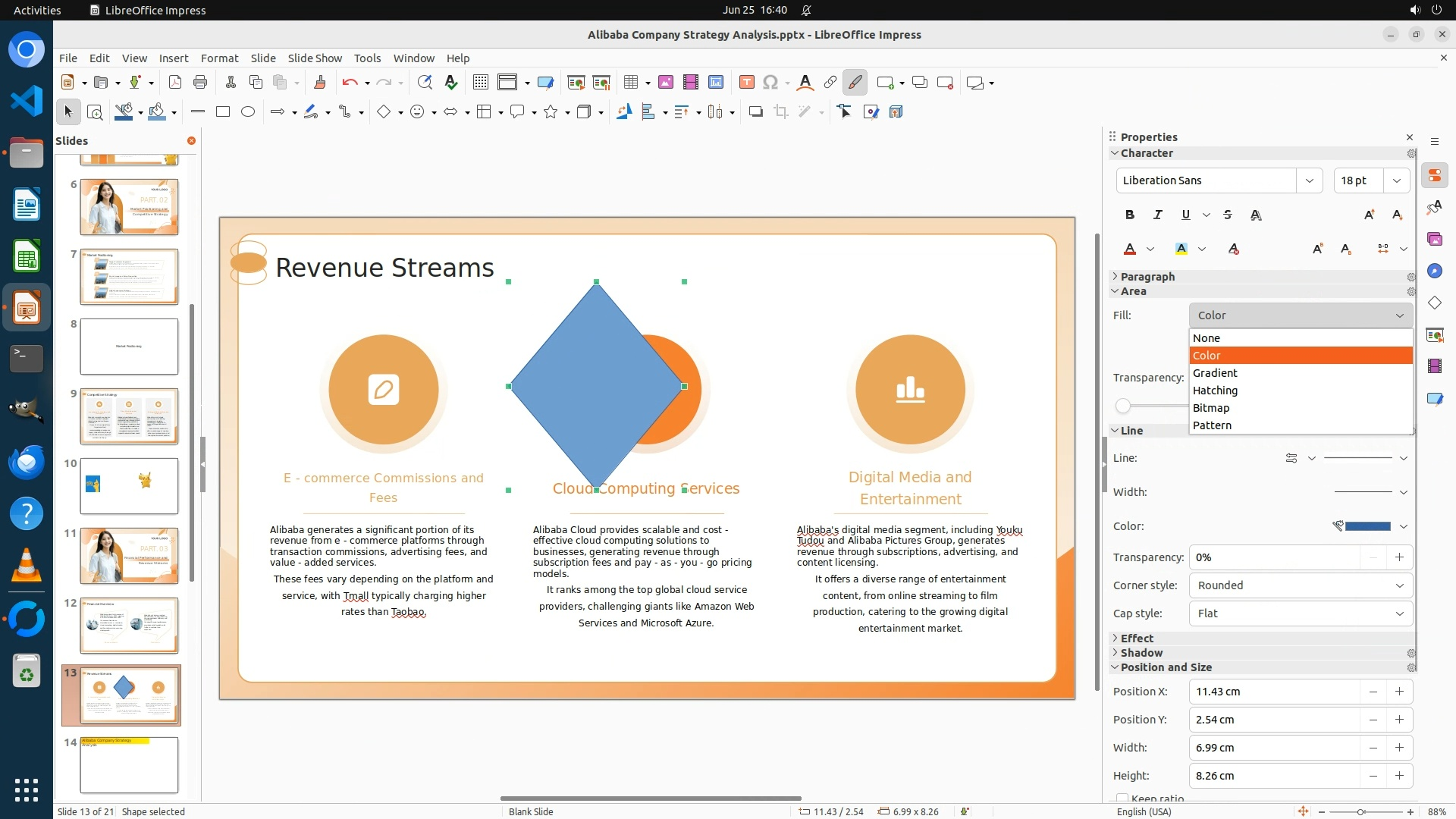1456x819 pixels.
Task: Click the Strikethrough text icon
Action: 1228,215
